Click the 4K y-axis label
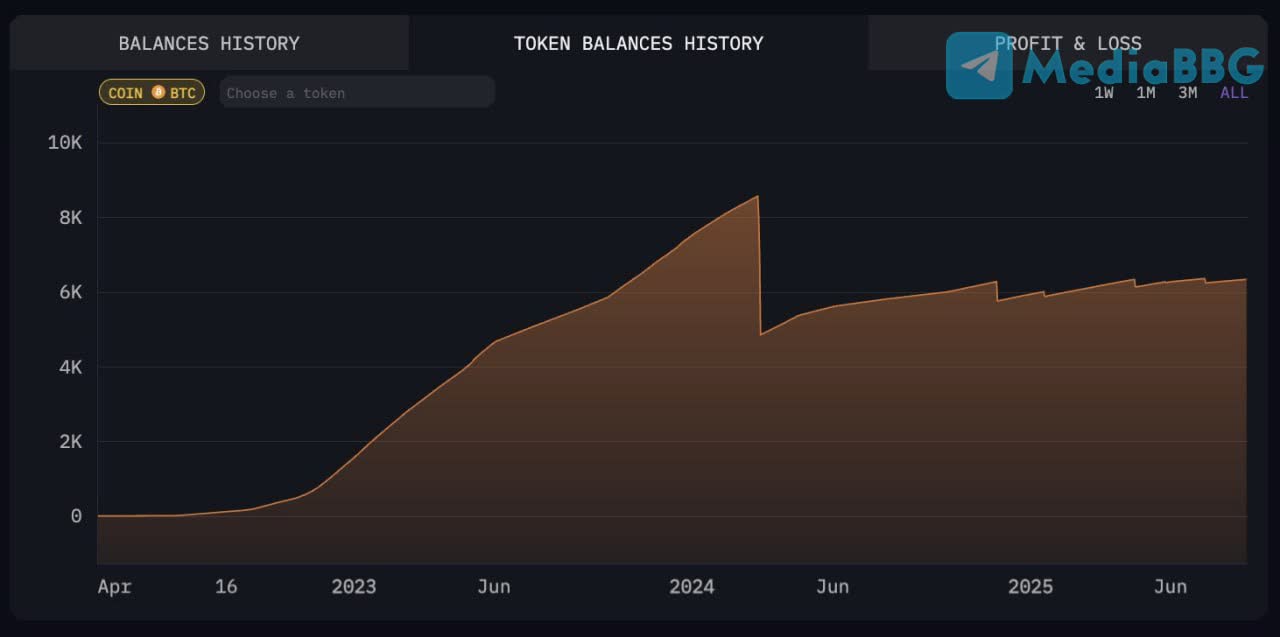 coord(70,367)
